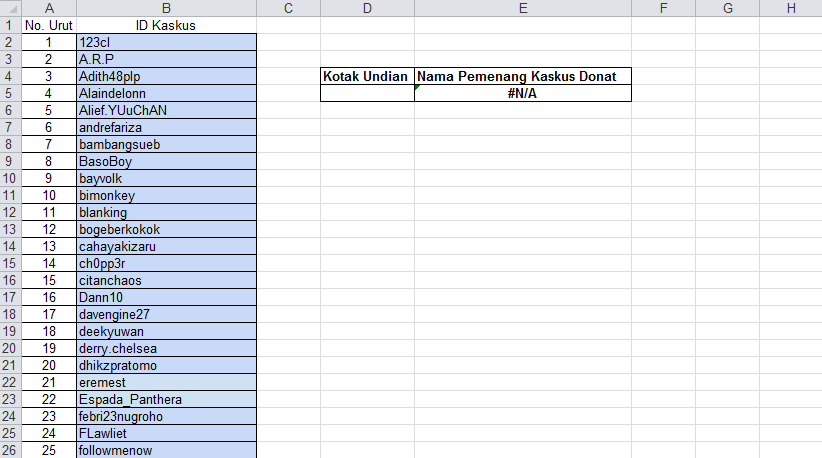The width and height of the screenshot is (822, 458).
Task: Select the cell containing 'cahayakizaru'
Action: (166, 246)
